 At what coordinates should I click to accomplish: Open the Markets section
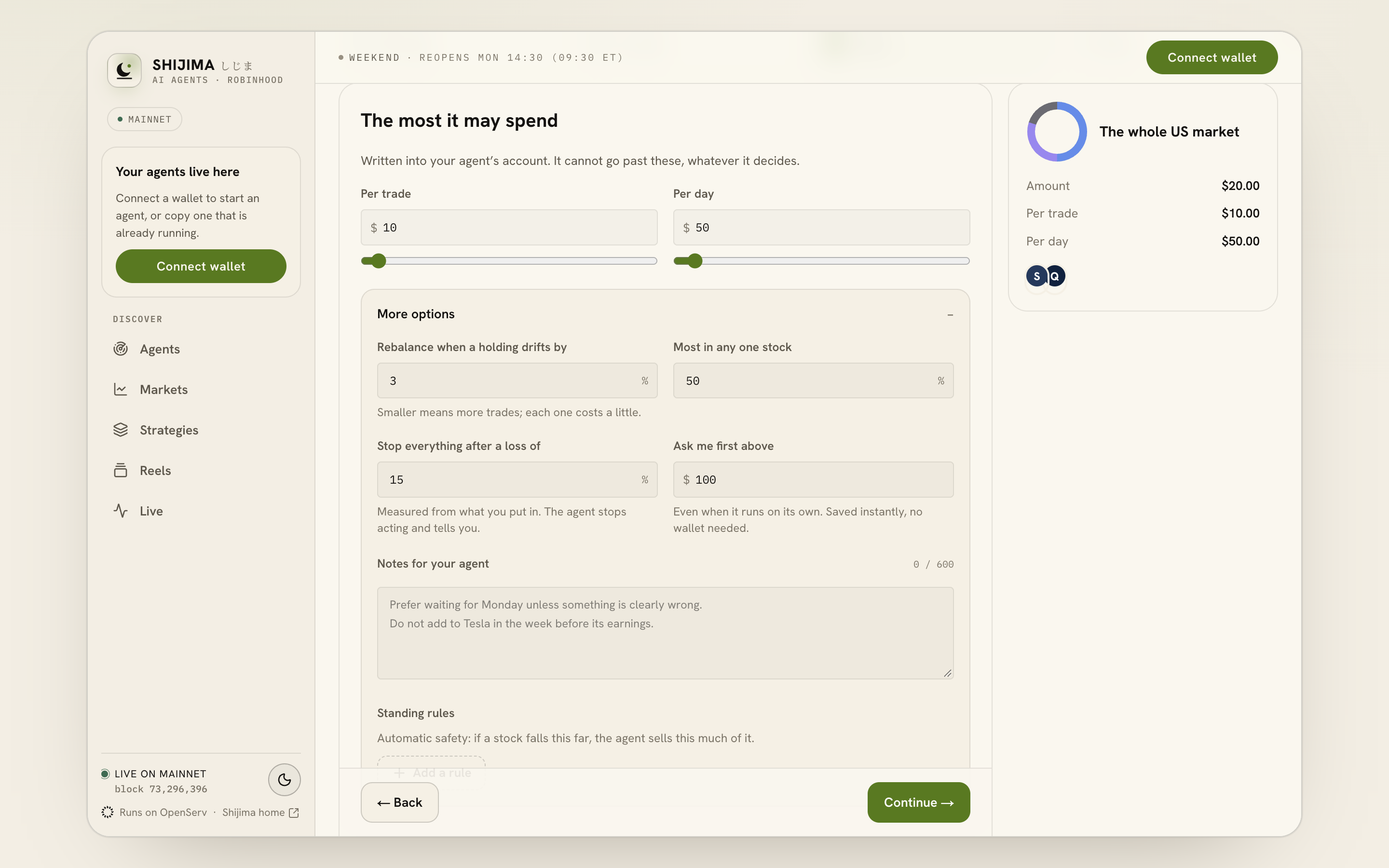point(201,389)
